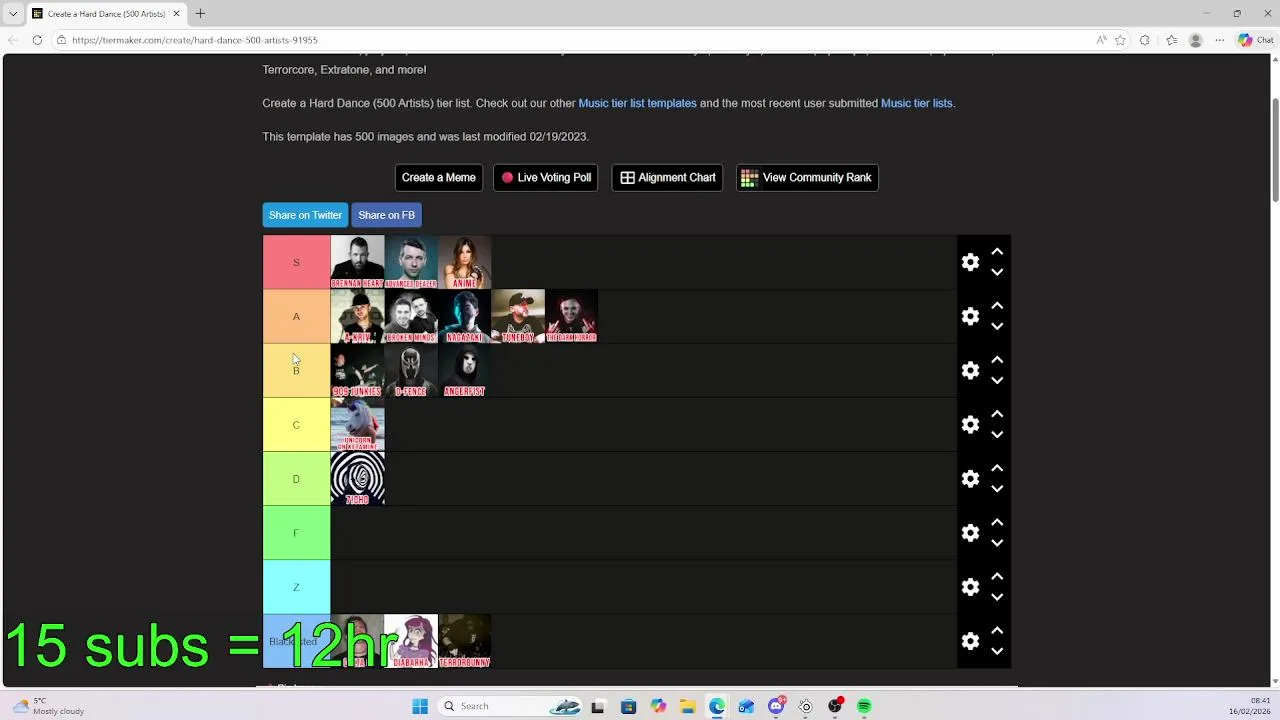Select the Angerfist artist tile
This screenshot has width=1280, height=720.
tap(464, 370)
